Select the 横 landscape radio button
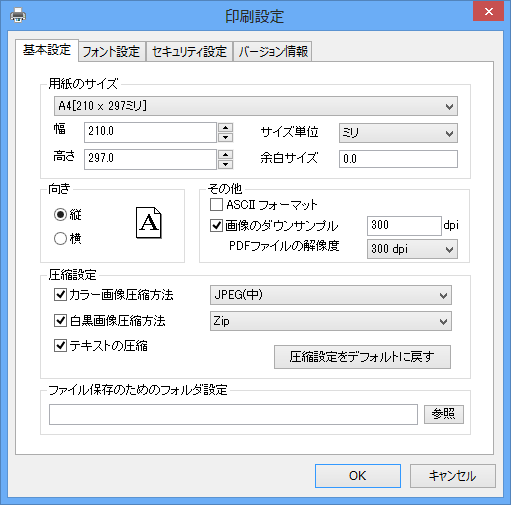 point(60,238)
